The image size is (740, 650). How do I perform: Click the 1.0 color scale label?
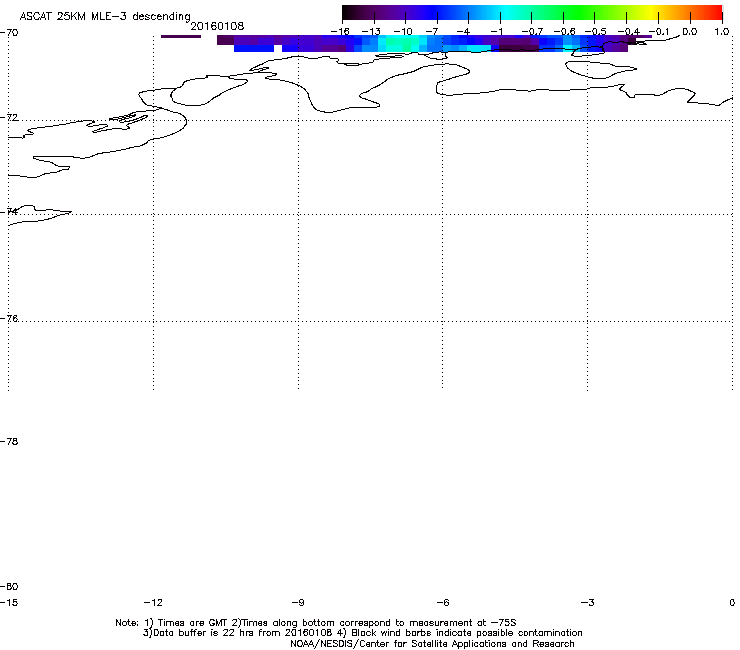[x=722, y=32]
